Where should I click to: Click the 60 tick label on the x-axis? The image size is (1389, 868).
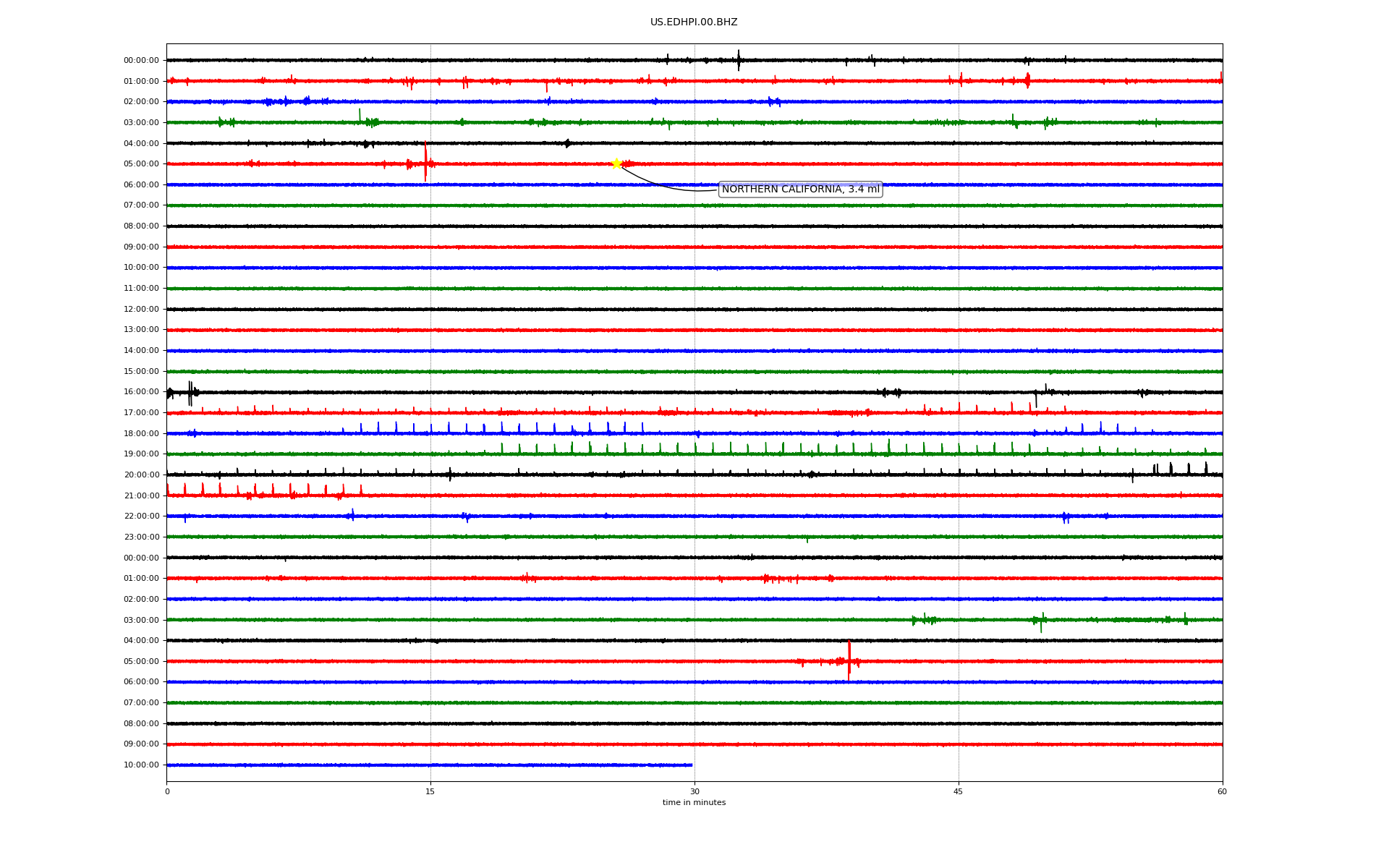click(x=1222, y=791)
